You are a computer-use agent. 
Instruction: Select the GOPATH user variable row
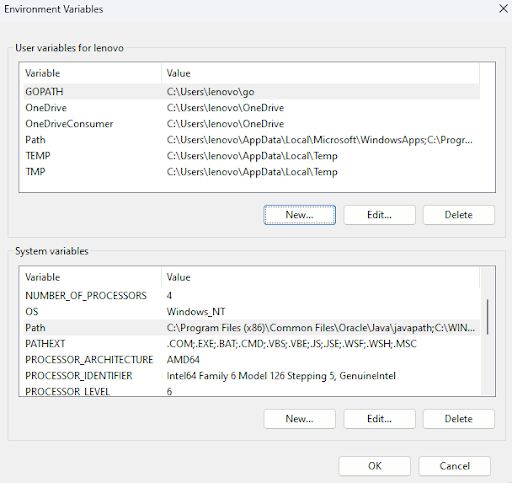pyautogui.click(x=252, y=92)
